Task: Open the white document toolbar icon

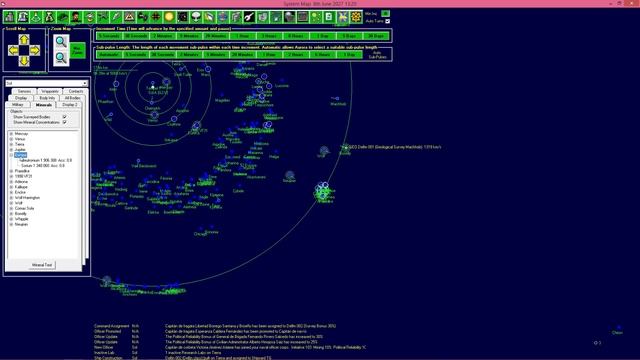Action: point(329,17)
